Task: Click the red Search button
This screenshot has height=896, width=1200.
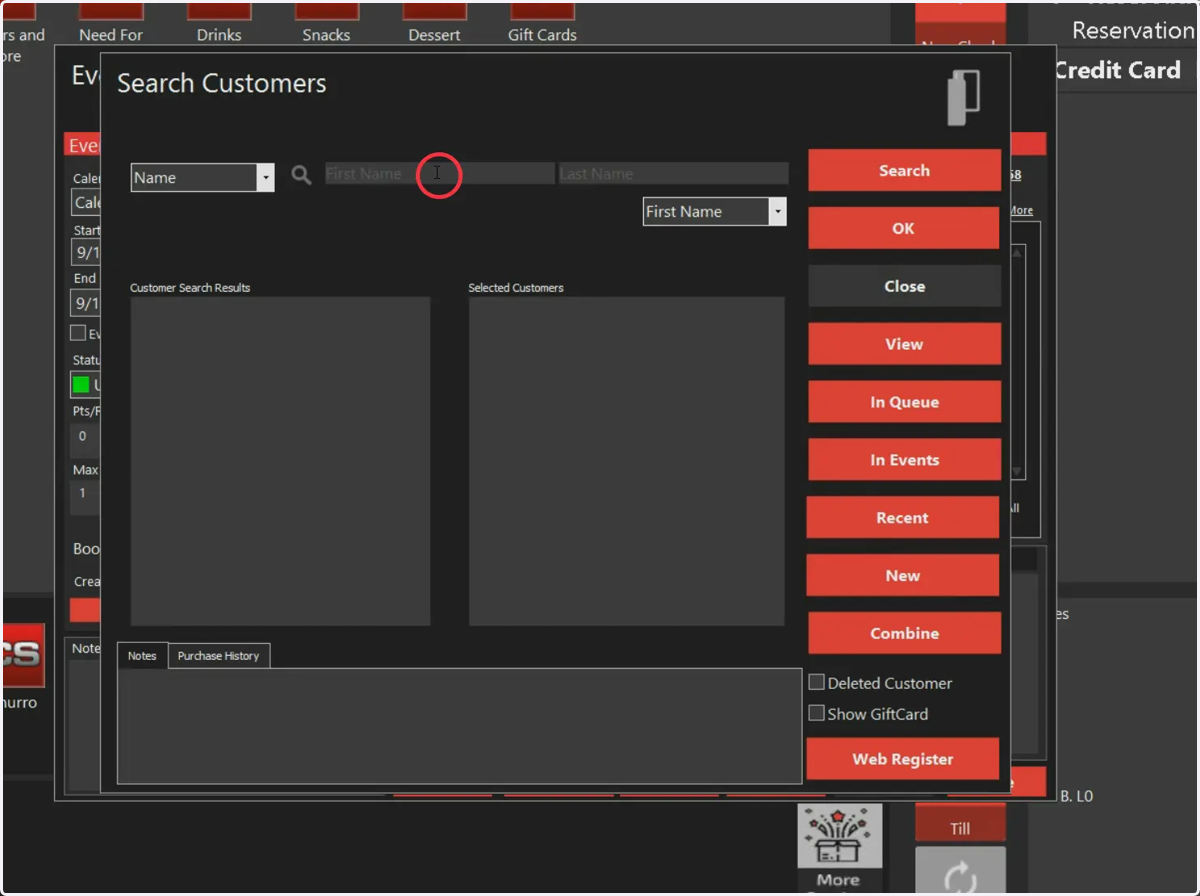Action: tap(904, 171)
